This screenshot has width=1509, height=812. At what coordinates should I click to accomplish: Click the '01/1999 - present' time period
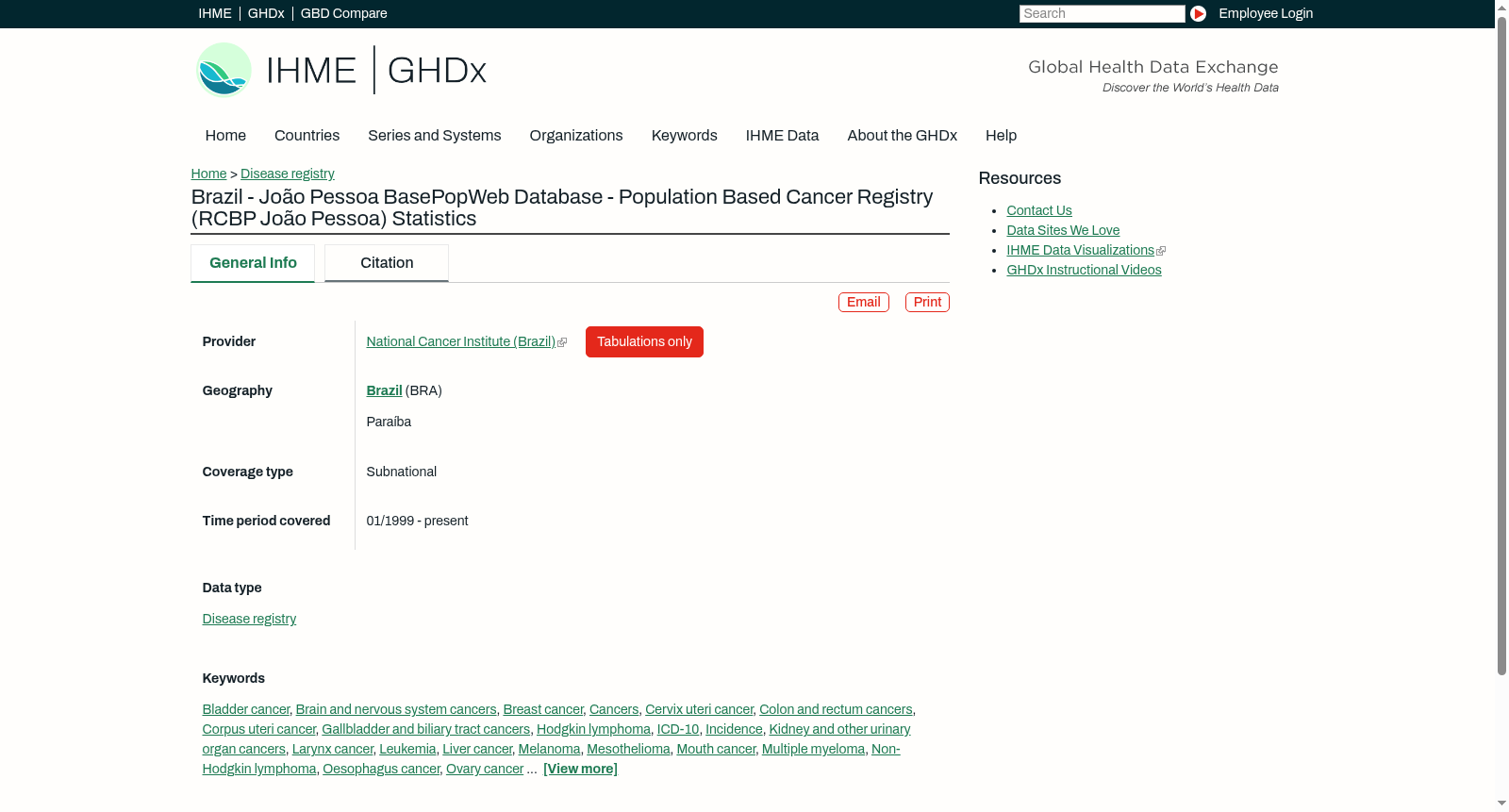417,521
